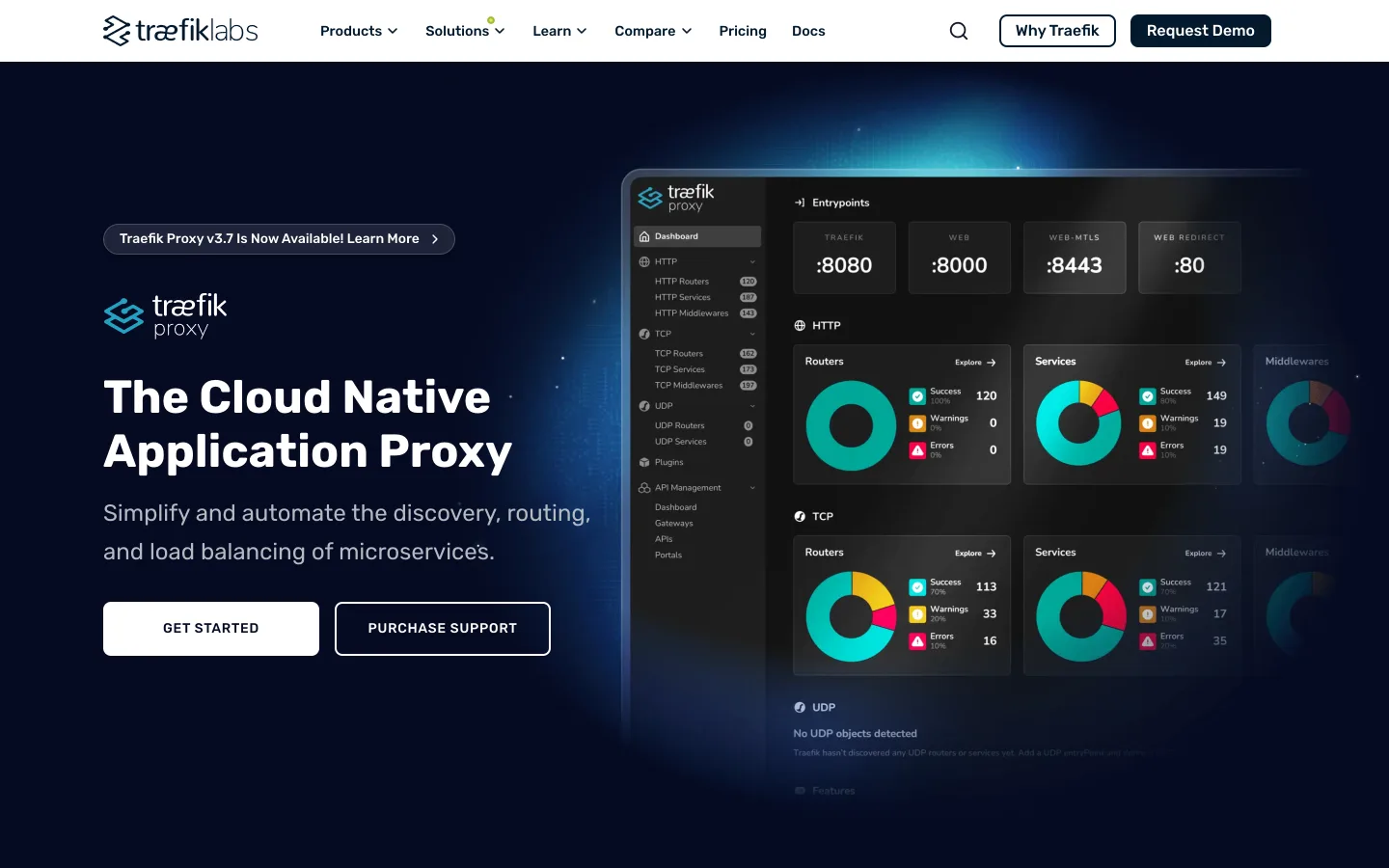Screen dimensions: 1389x868
Task: Click the Traefik Proxy logo above headline
Action: pos(165,316)
